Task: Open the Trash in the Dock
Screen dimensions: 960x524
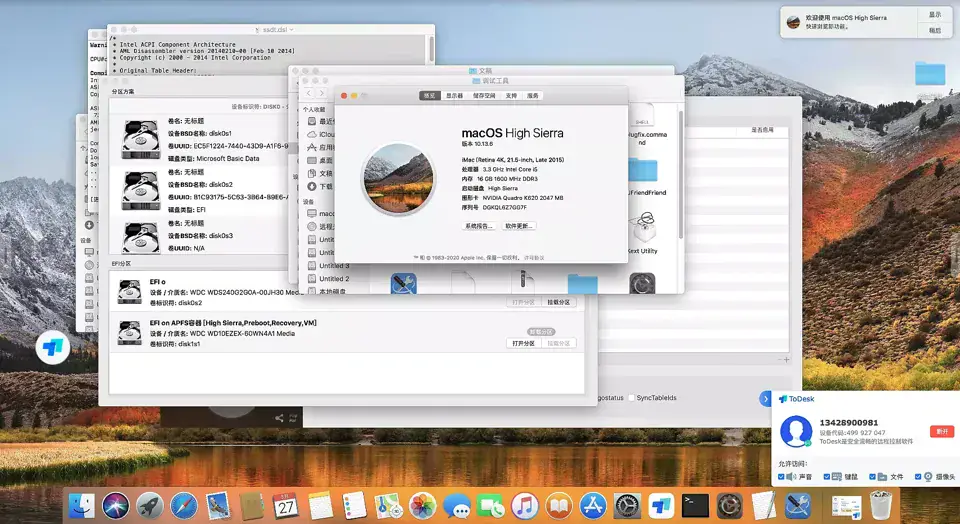Action: [x=880, y=506]
